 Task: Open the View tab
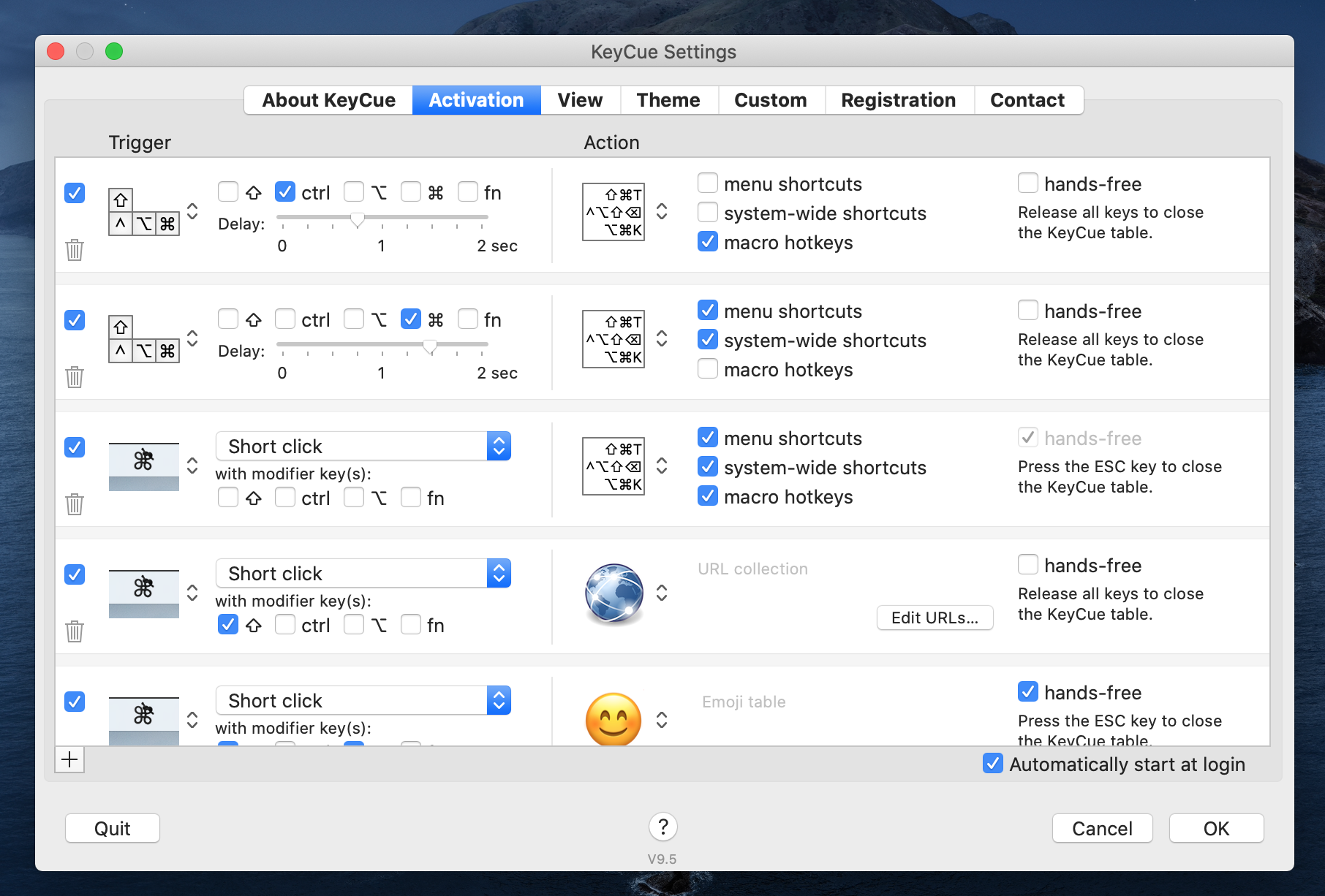coord(581,100)
